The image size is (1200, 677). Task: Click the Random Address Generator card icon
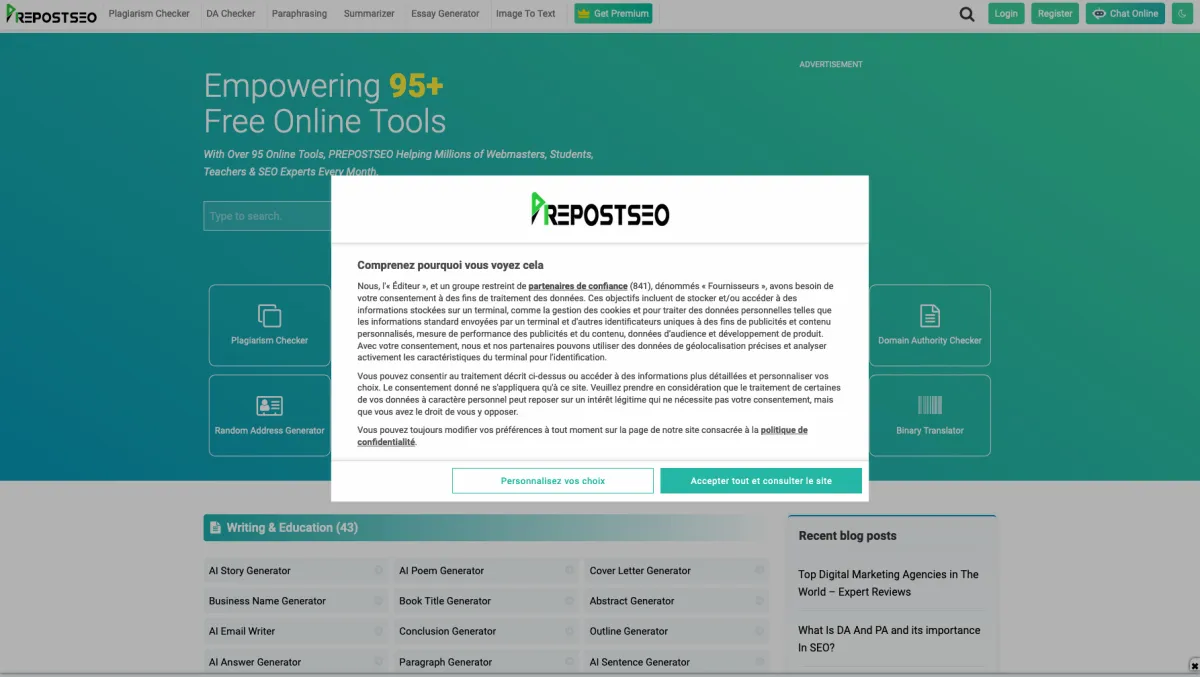coord(269,406)
